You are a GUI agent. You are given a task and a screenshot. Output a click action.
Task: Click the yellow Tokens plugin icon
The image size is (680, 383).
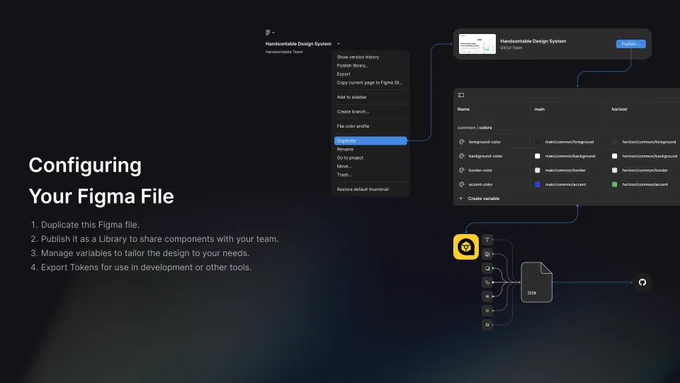tap(466, 247)
